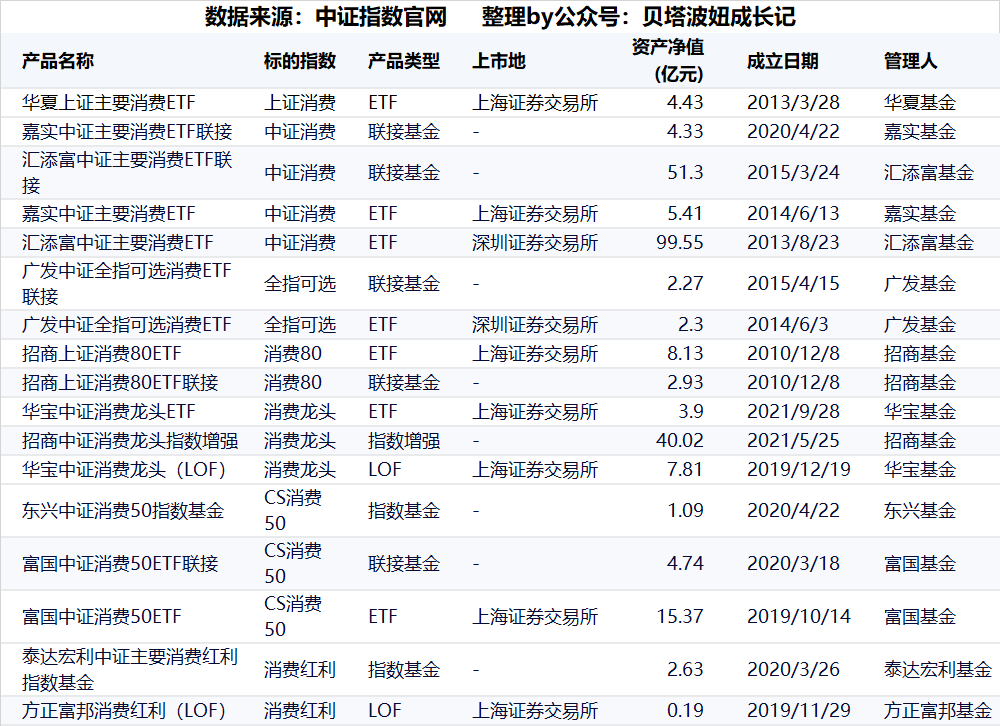Click the date 2020/3/18
Screen dimensions: 1000x726
793,563
